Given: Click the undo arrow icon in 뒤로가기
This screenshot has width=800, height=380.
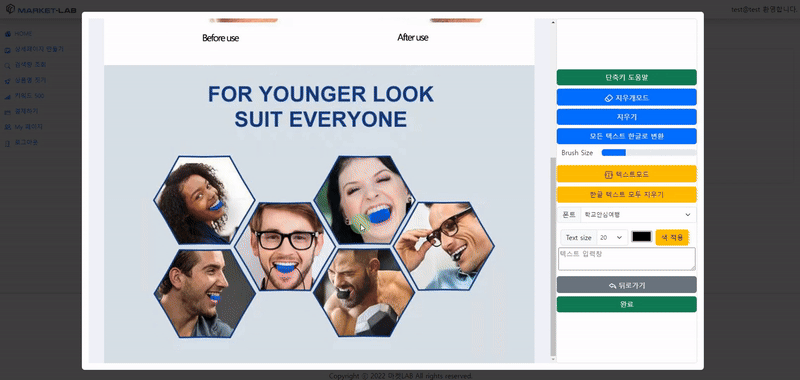Looking at the screenshot, I should 613,286.
